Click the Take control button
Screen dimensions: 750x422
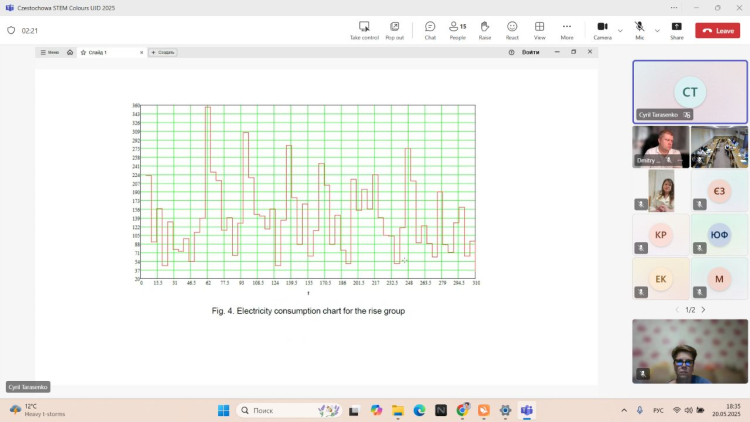tap(364, 30)
